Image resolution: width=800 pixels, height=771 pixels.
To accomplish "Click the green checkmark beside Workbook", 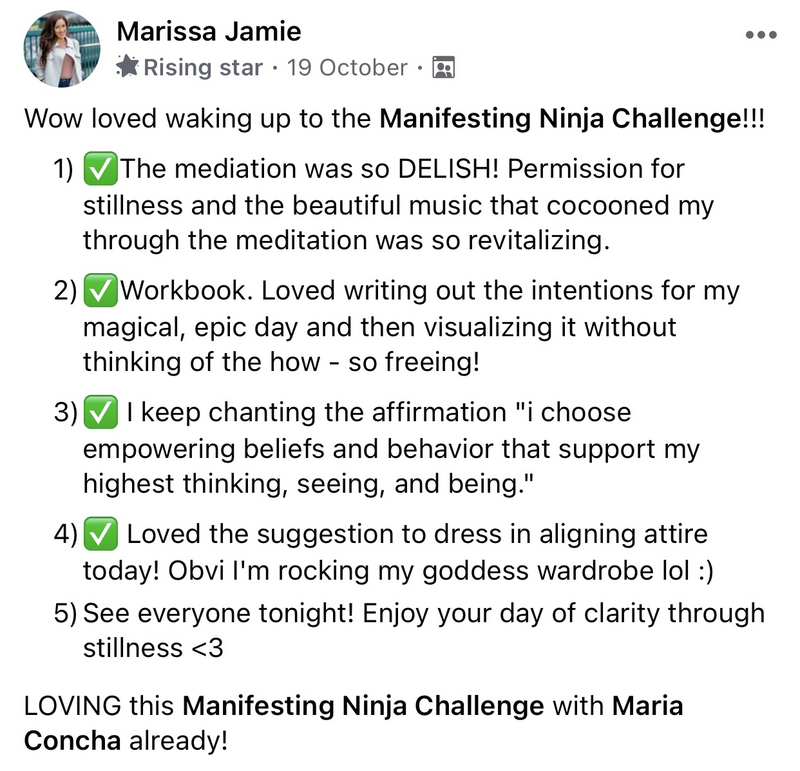I will click(101, 290).
